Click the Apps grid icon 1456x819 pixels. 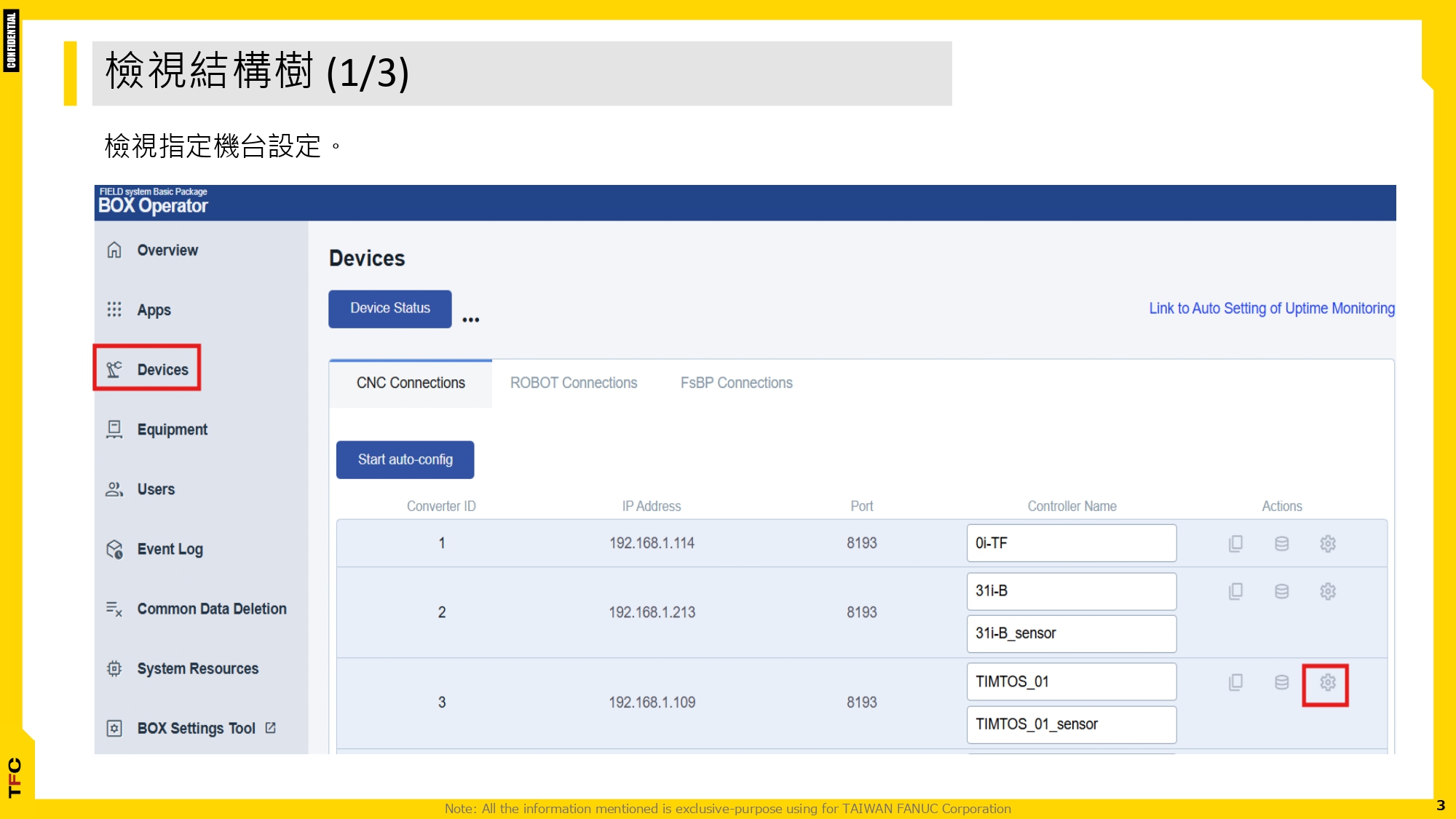point(114,309)
